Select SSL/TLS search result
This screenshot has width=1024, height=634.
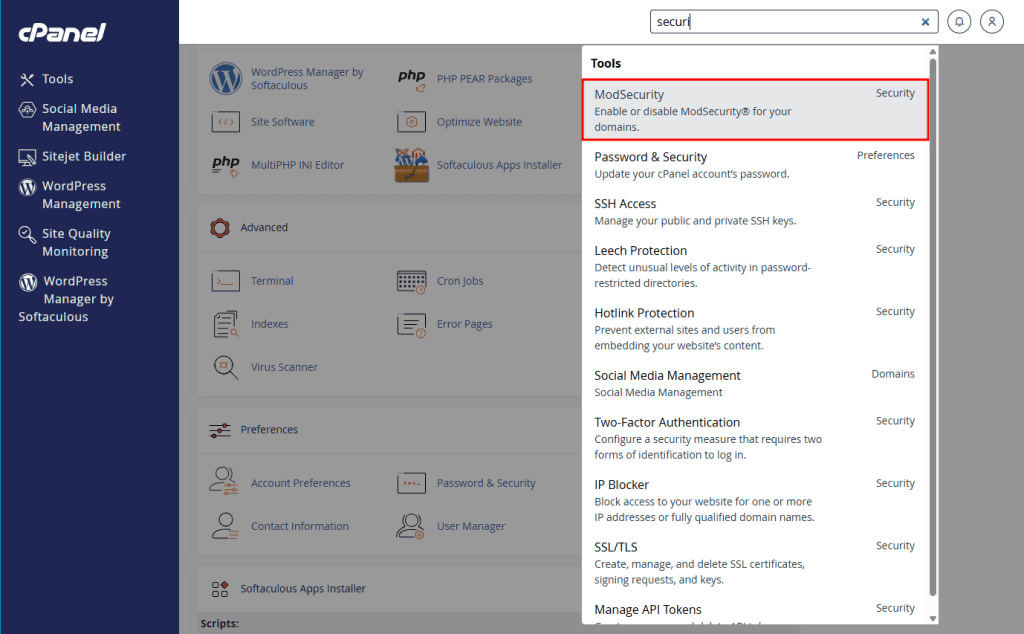tap(755, 563)
